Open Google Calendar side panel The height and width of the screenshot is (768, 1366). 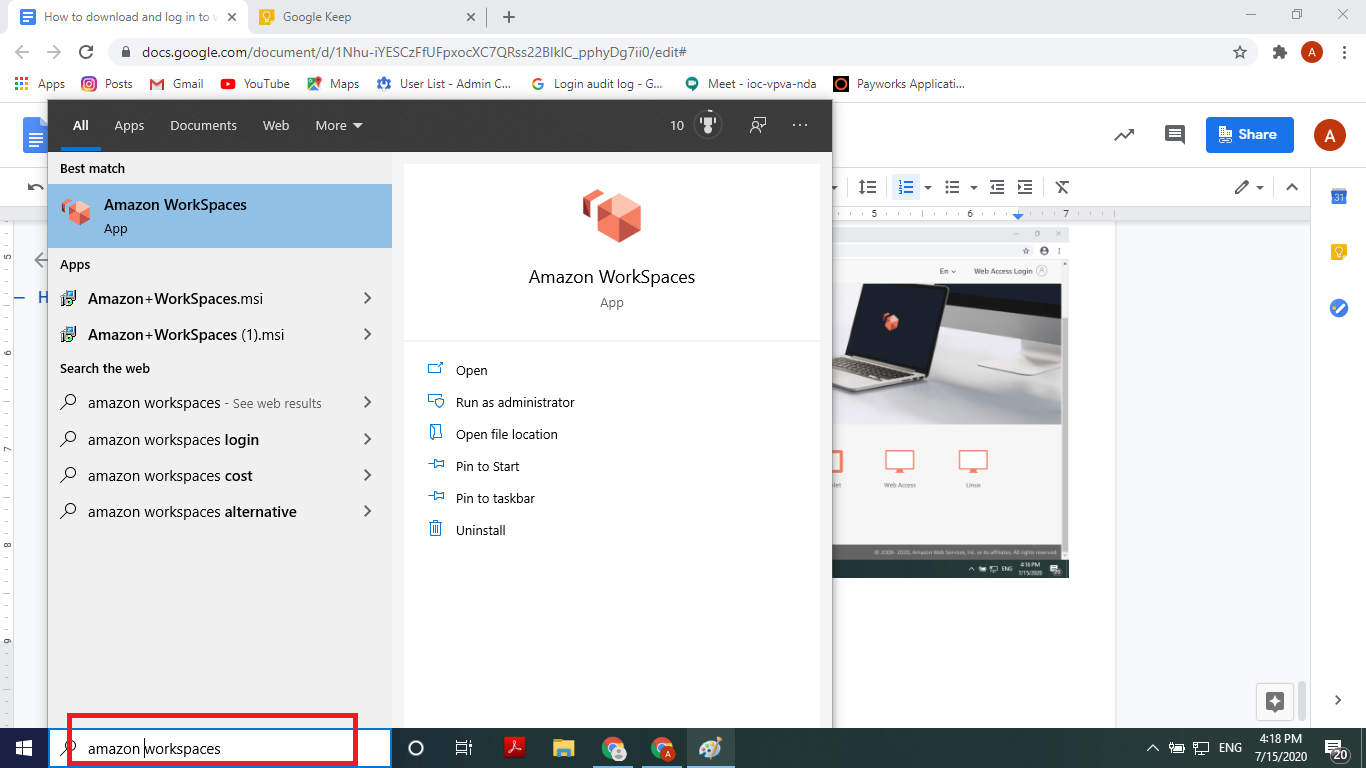coord(1339,197)
